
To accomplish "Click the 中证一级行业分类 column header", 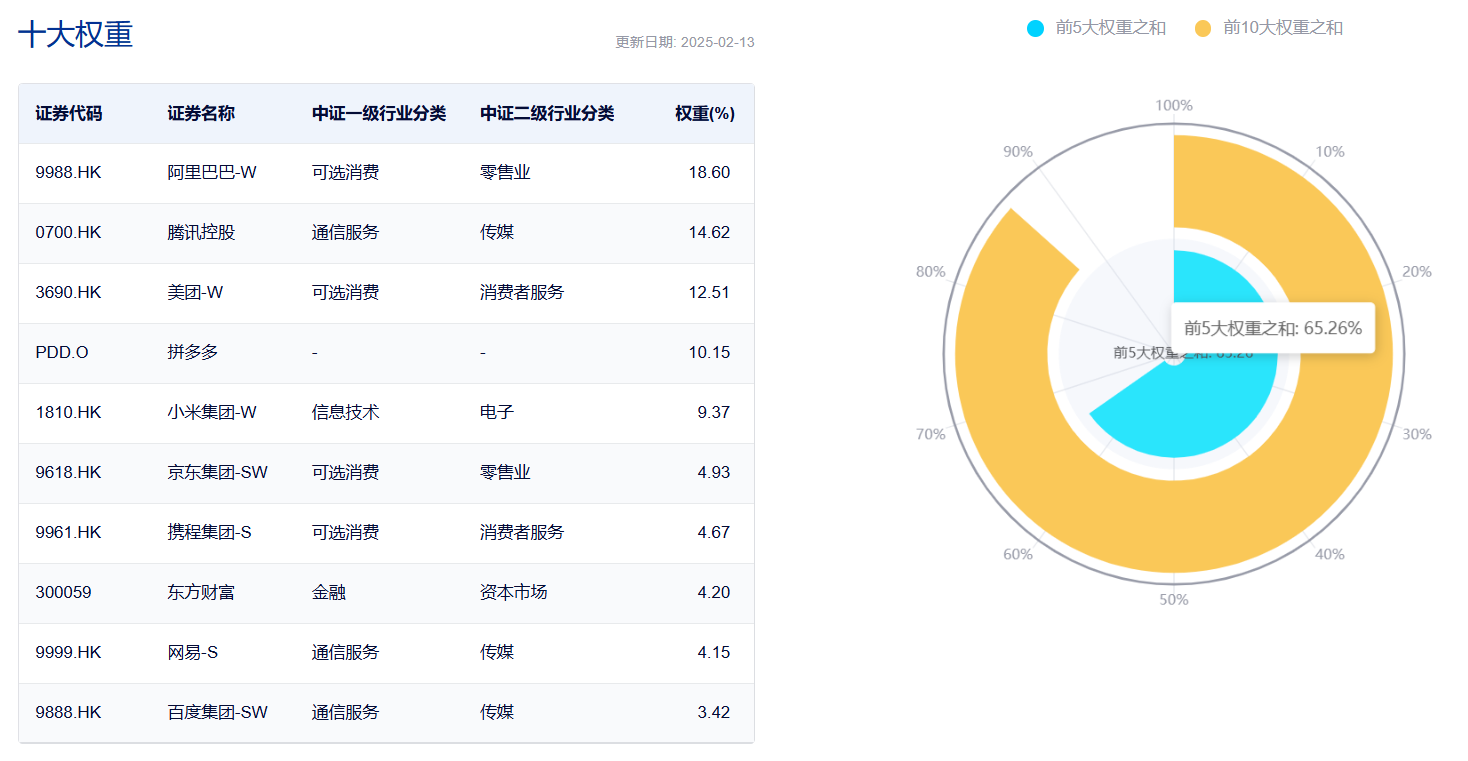I will [379, 113].
